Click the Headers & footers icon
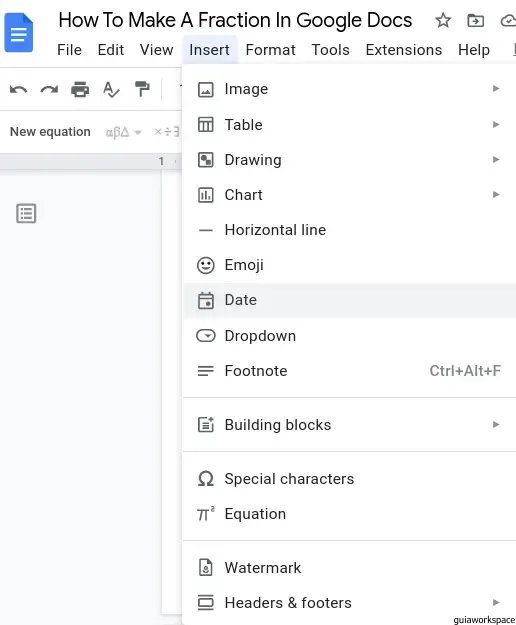This screenshot has width=516, height=625. point(206,602)
